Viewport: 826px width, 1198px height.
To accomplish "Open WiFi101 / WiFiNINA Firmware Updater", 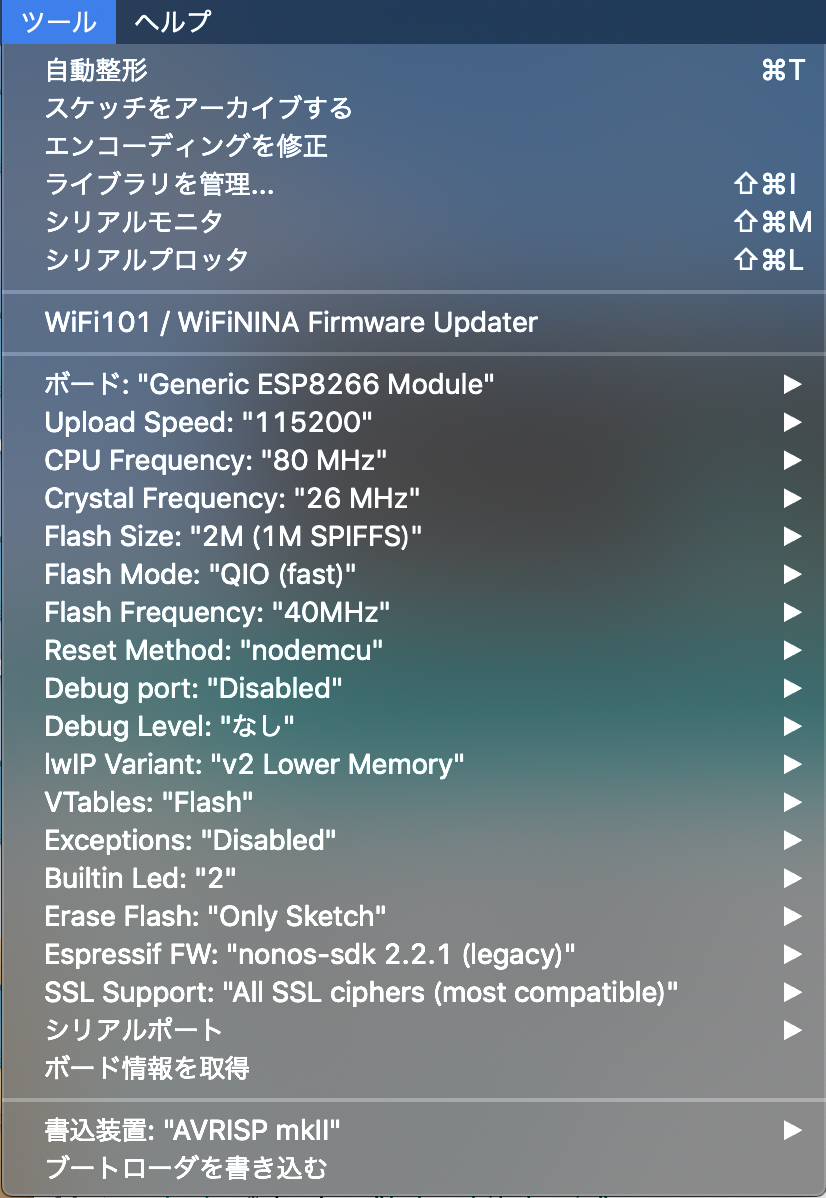I will click(291, 322).
